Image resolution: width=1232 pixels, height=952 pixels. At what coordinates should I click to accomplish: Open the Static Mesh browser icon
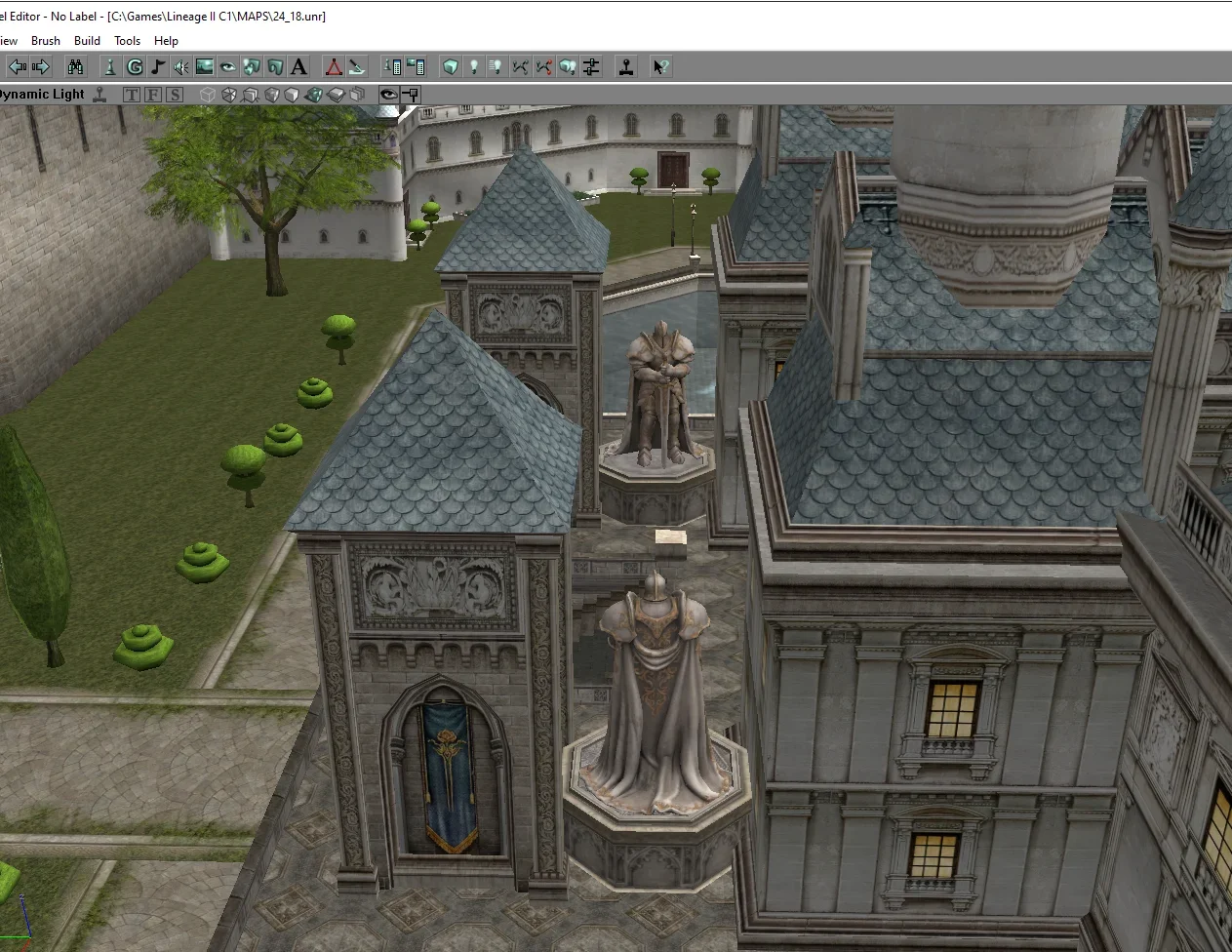click(x=275, y=66)
